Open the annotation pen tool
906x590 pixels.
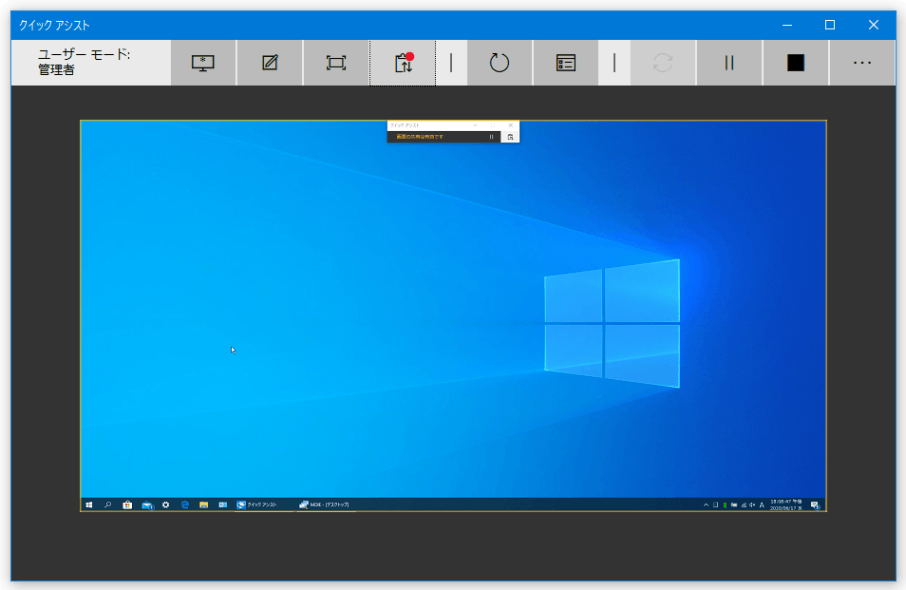coord(270,63)
